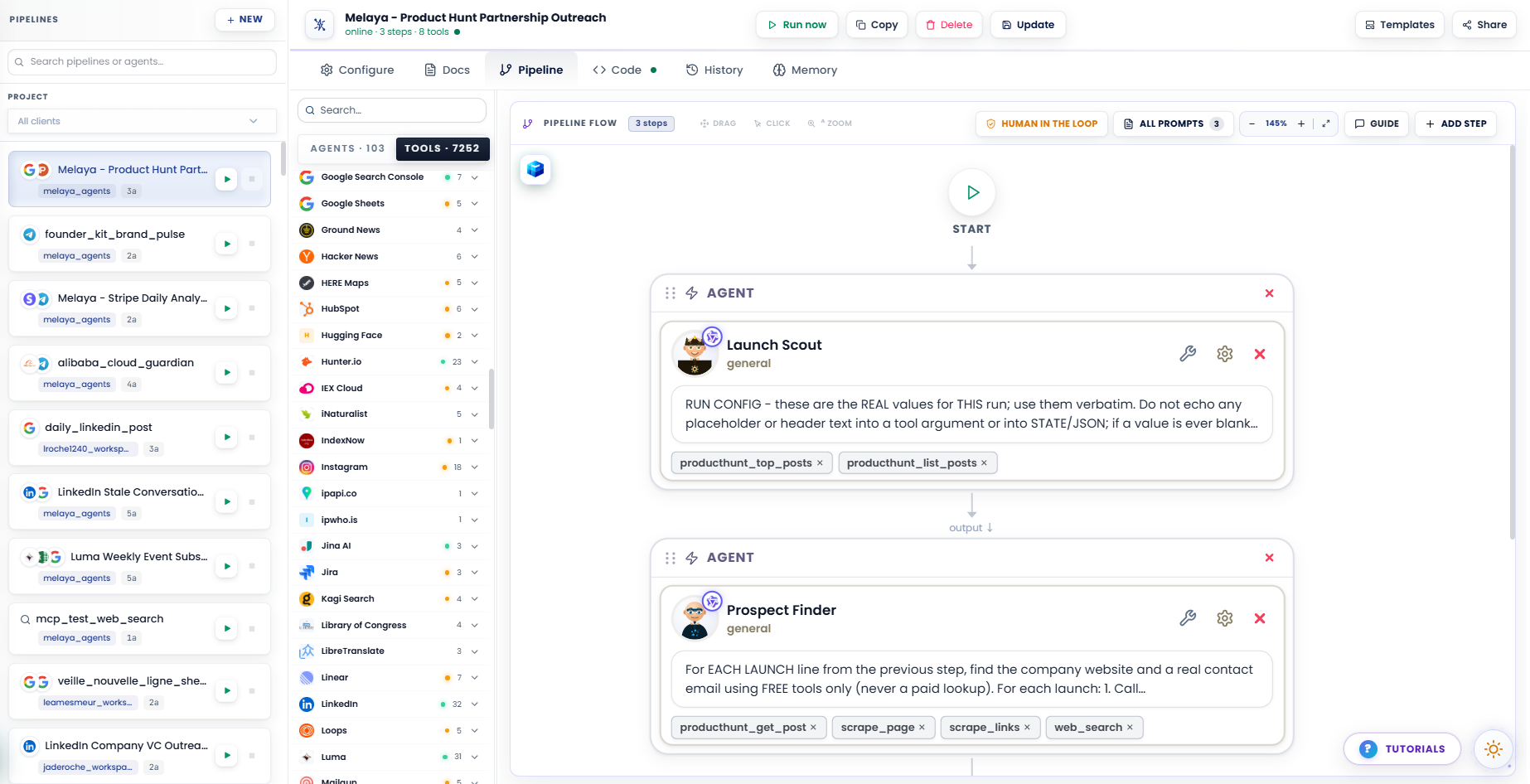
Task: Toggle the light/dark theme sun icon
Action: pos(1494,749)
